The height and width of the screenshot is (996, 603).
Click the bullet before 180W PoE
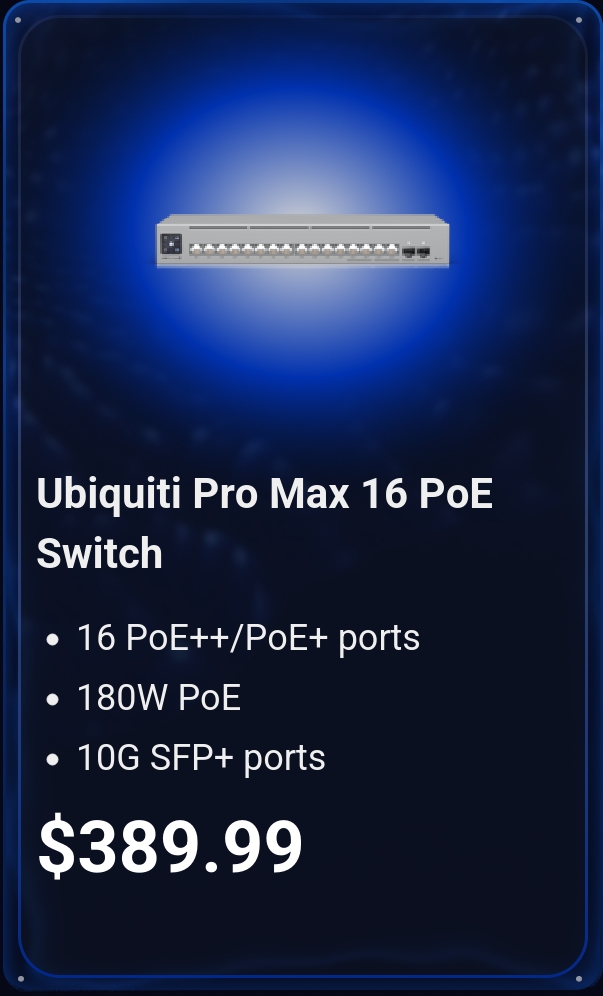pos(53,700)
